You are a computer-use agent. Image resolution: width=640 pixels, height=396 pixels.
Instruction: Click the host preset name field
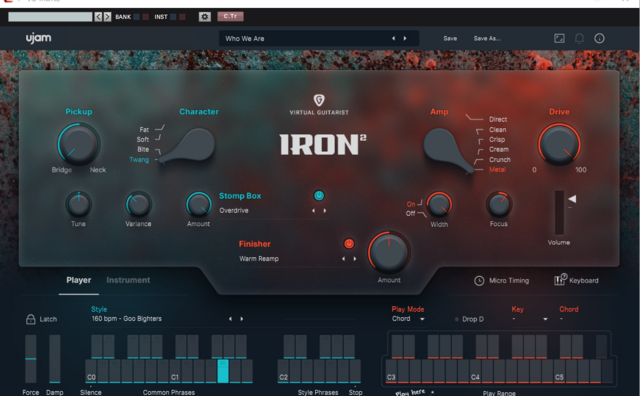tap(50, 17)
